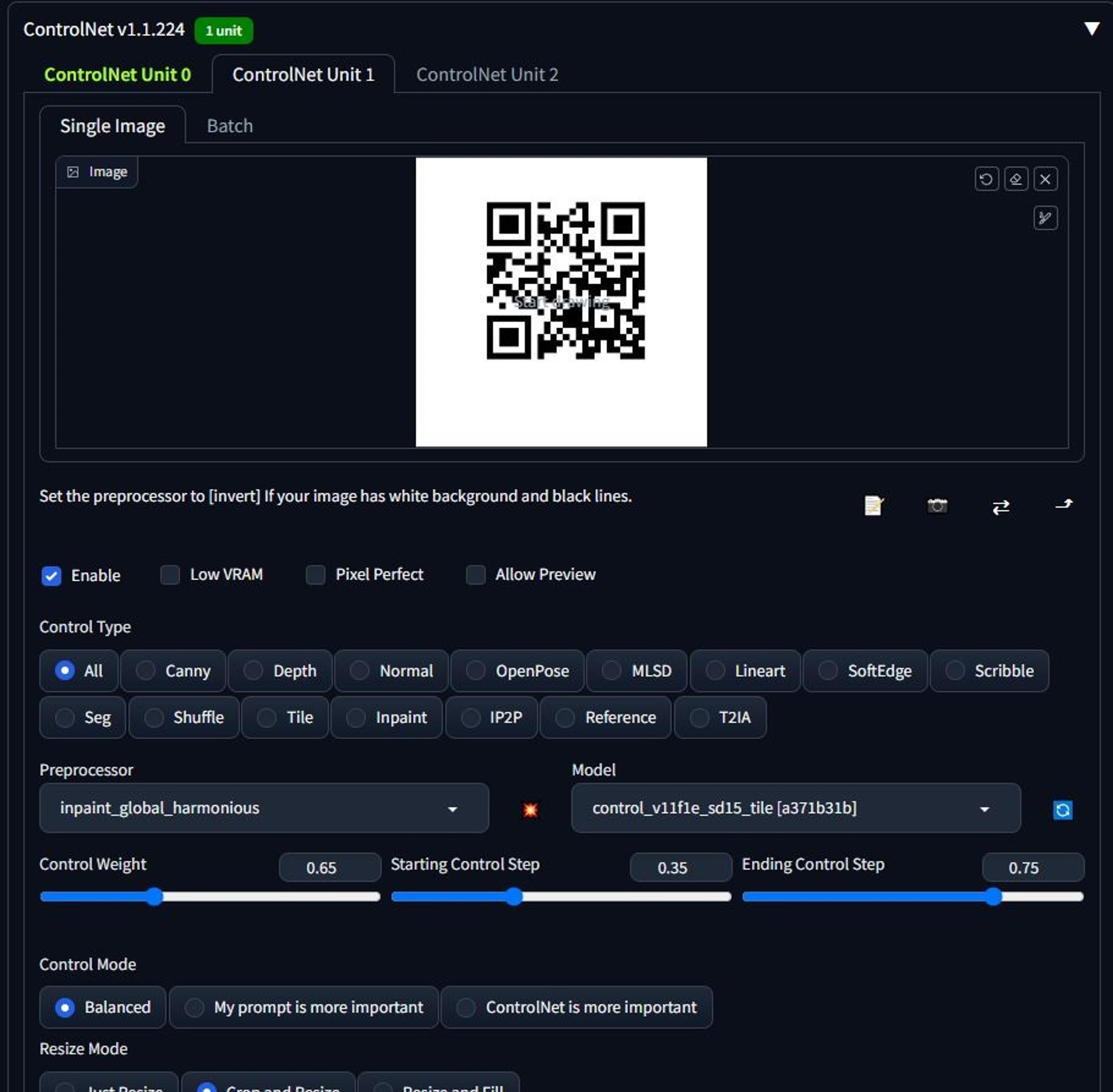The width and height of the screenshot is (1113, 1092).
Task: Switch to the Batch tab
Action: coord(230,125)
